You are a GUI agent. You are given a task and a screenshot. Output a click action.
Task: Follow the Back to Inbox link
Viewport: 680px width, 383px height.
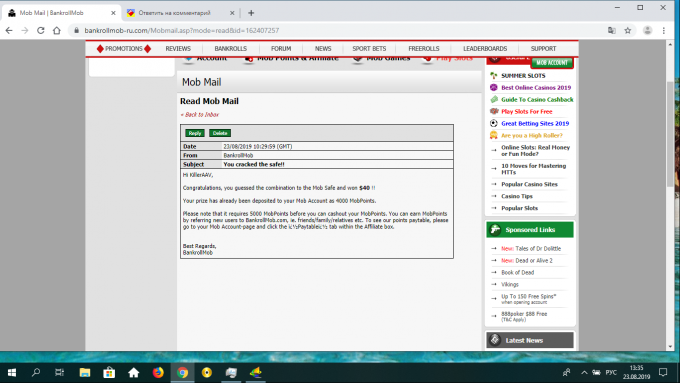pos(199,115)
